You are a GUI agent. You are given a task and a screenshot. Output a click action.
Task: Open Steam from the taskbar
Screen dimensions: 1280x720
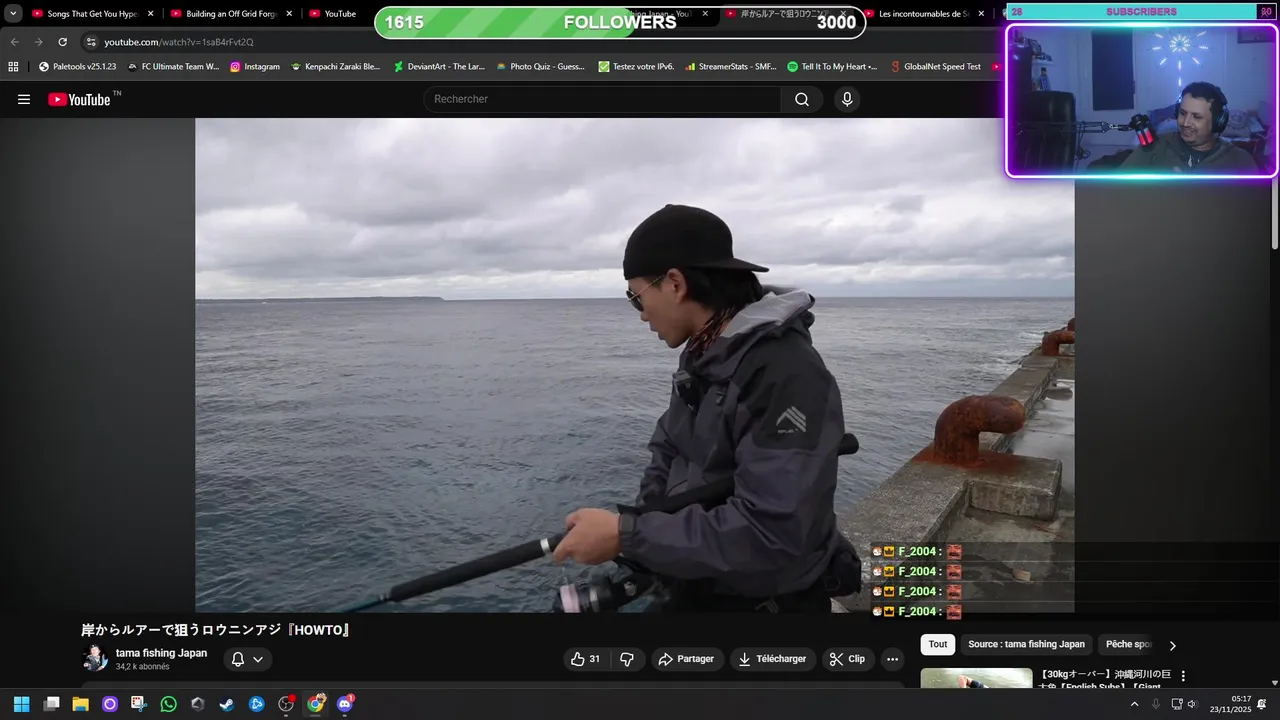point(227,704)
